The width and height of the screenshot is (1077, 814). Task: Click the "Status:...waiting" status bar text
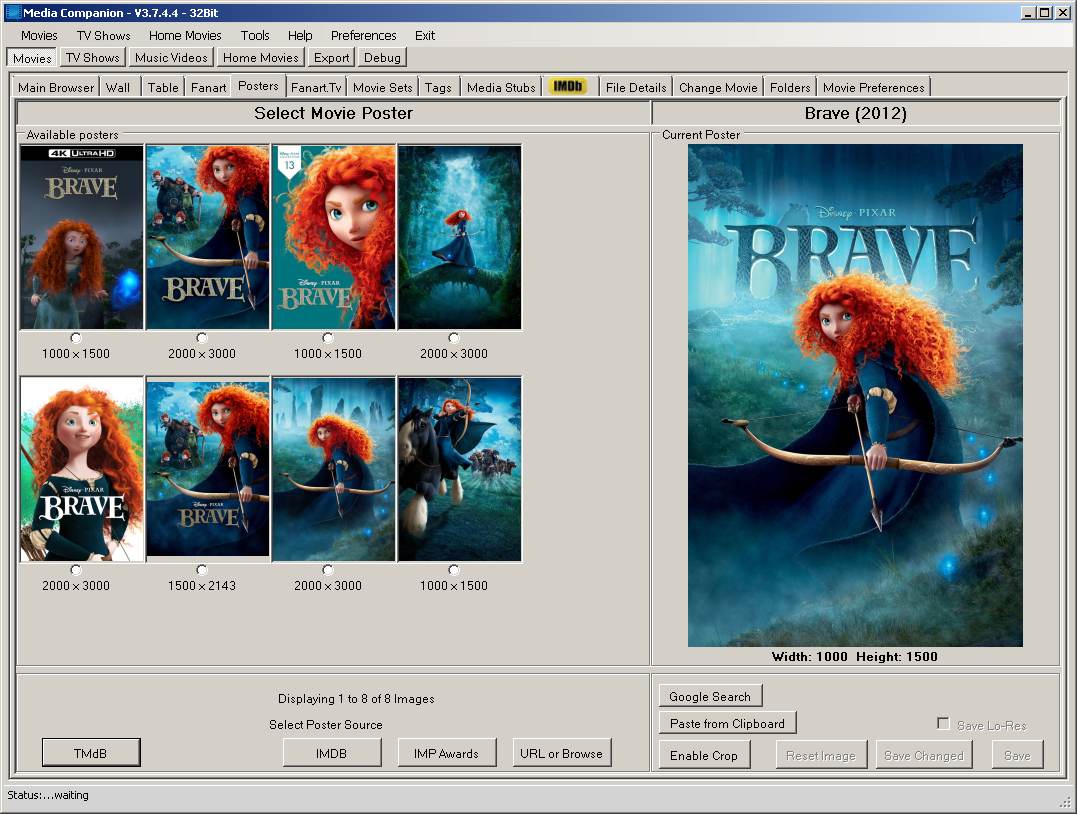pos(48,795)
